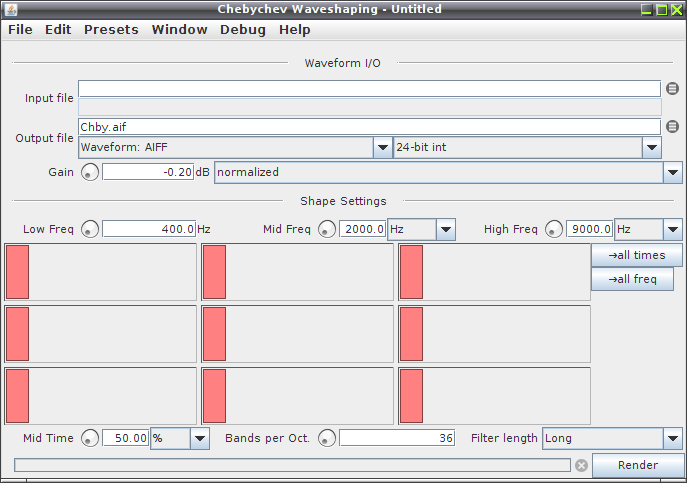This screenshot has height=483, width=687.
Task: Click the Java icon in the title bar
Action: point(11,9)
